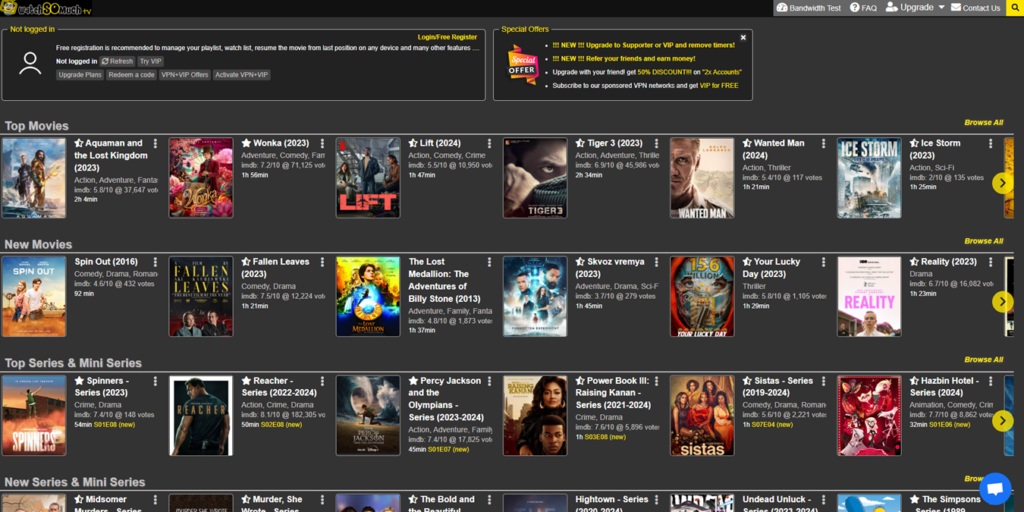Viewport: 1024px width, 512px height.
Task: Open three-dot menu for Lift (2024)
Action: (490, 144)
